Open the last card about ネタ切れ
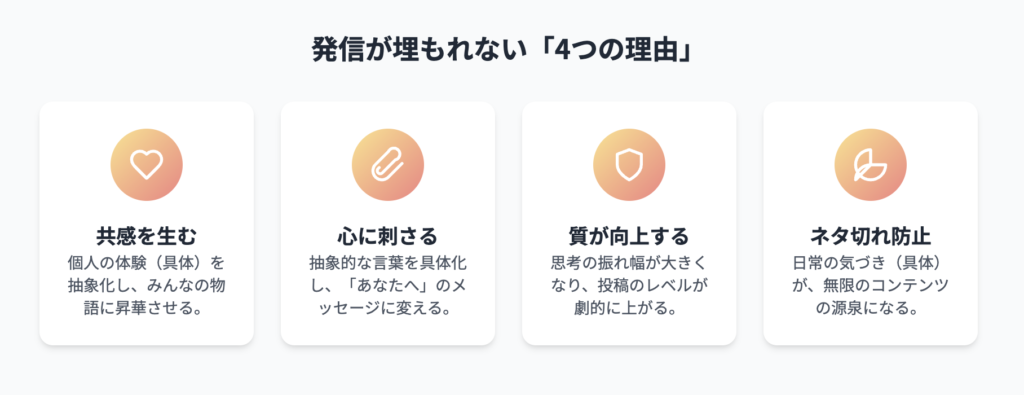Image resolution: width=1024 pixels, height=395 pixels. 871,223
